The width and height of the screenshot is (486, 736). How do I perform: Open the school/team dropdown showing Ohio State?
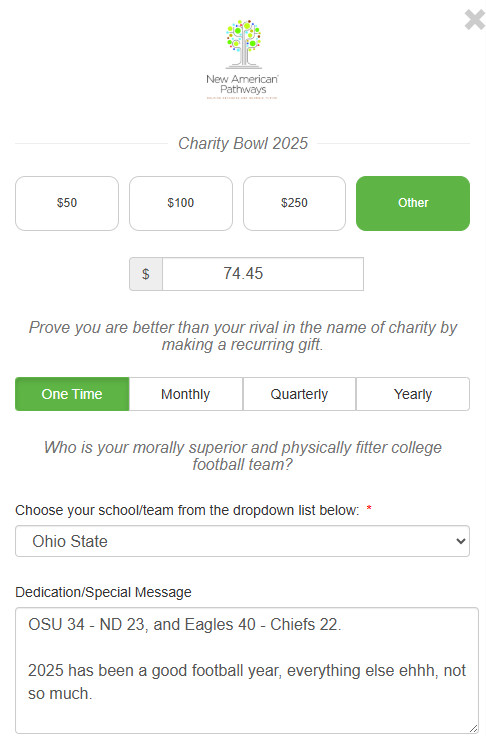[242, 541]
